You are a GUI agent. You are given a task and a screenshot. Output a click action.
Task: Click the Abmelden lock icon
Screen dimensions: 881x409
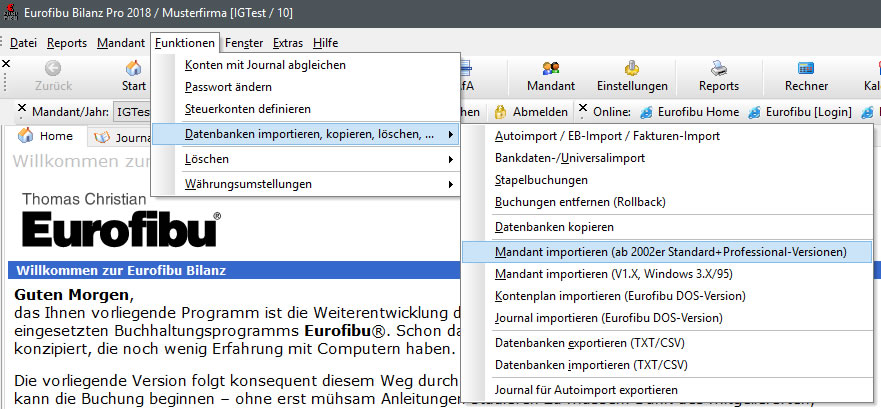click(x=500, y=112)
